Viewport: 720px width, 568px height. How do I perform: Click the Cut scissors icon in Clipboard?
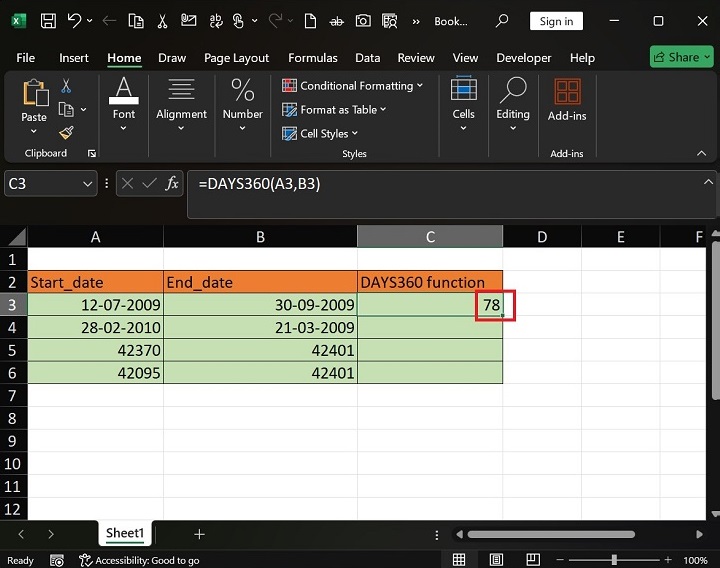click(66, 86)
